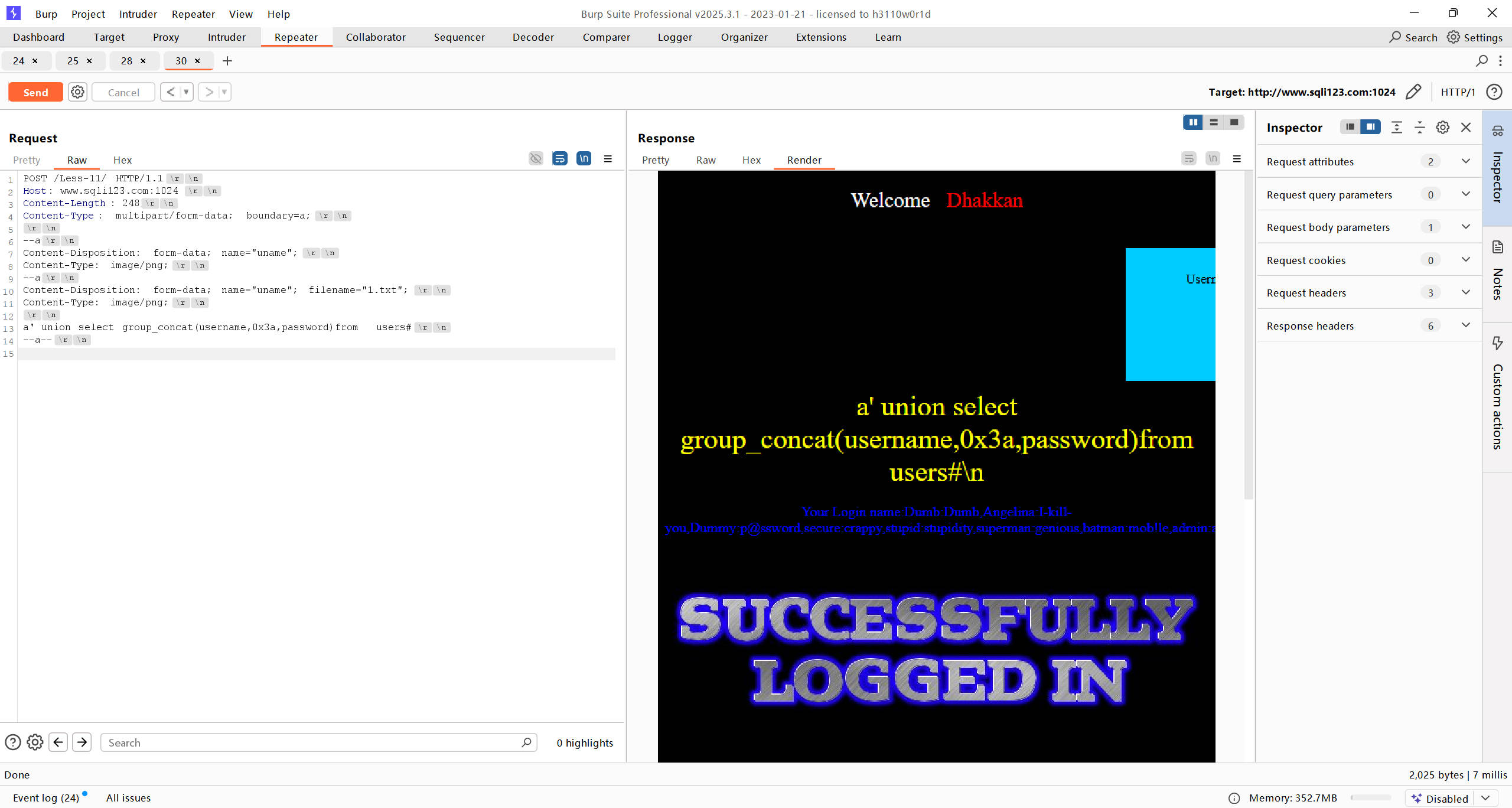The image size is (1512, 808).
Task: Click the edit target pencil icon
Action: click(1413, 92)
